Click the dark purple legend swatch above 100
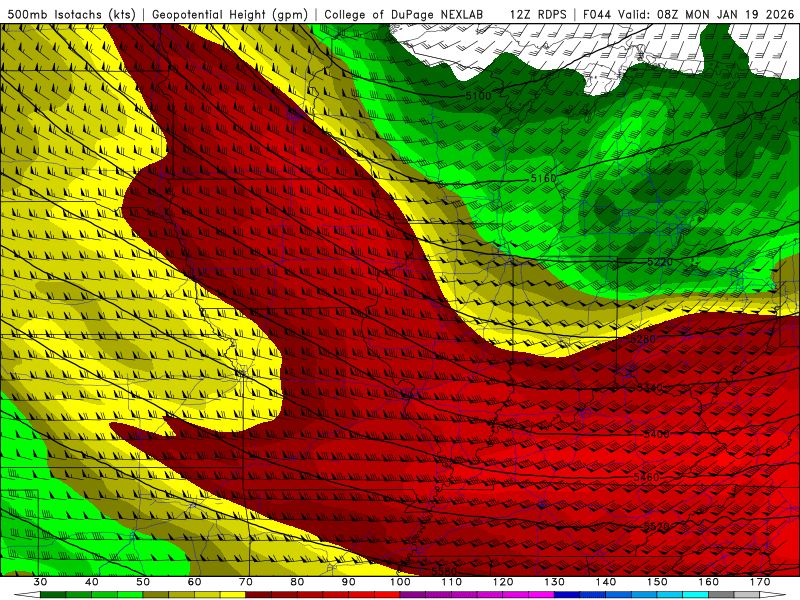The height and width of the screenshot is (600, 800). pos(413,595)
